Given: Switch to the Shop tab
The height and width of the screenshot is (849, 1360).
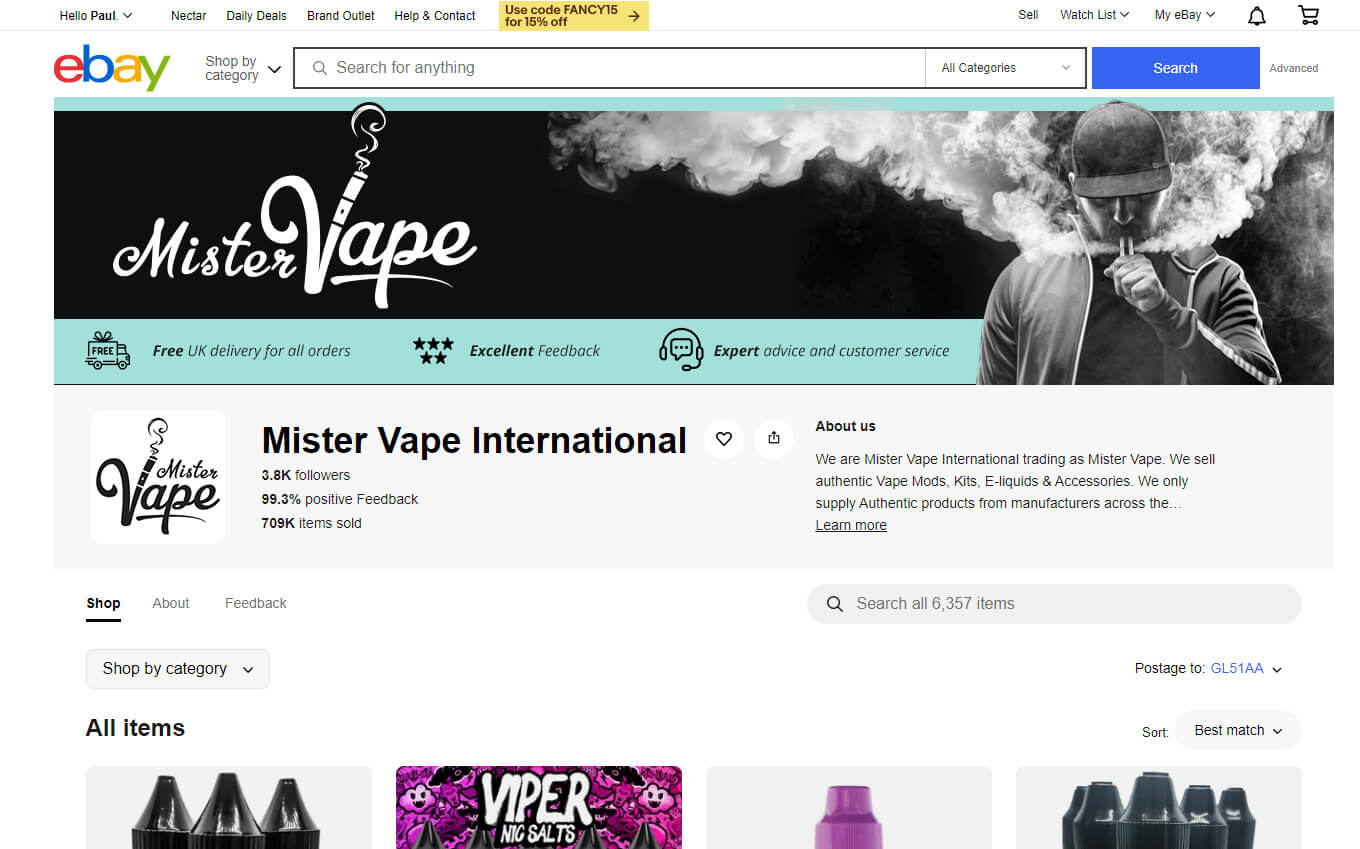Looking at the screenshot, I should (x=103, y=603).
